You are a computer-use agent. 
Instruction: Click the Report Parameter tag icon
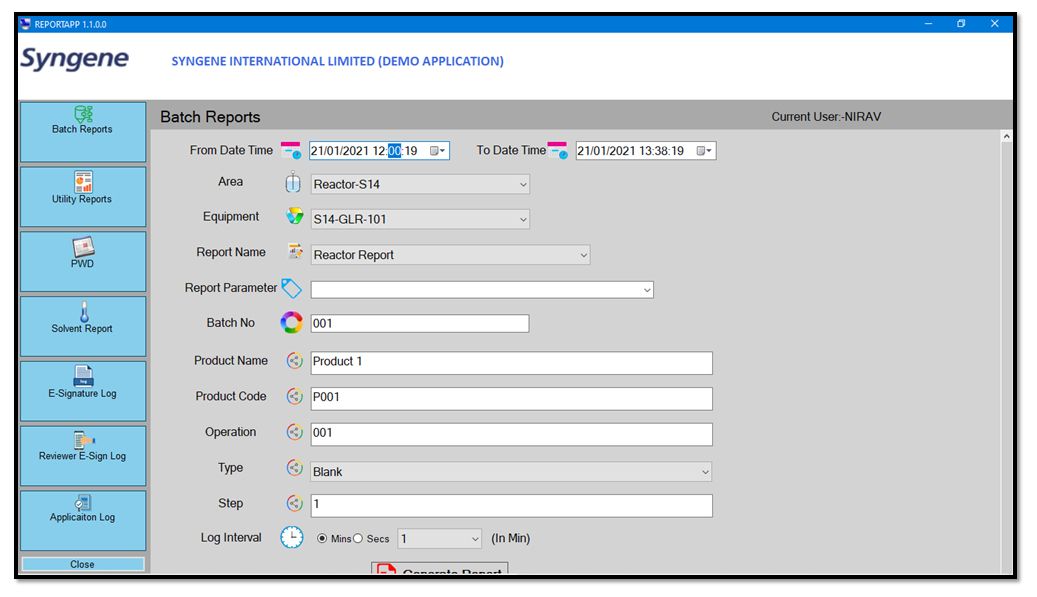pyautogui.click(x=292, y=288)
